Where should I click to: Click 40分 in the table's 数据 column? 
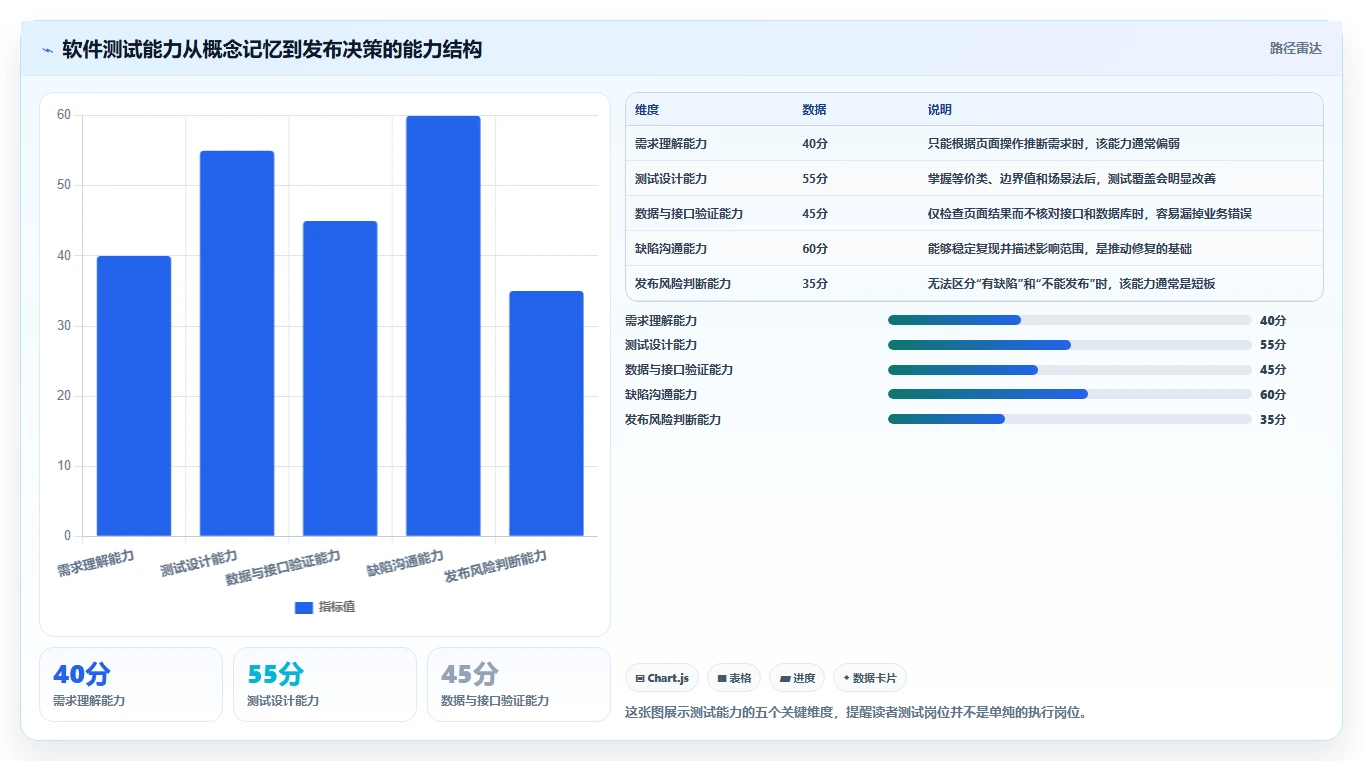click(x=815, y=144)
